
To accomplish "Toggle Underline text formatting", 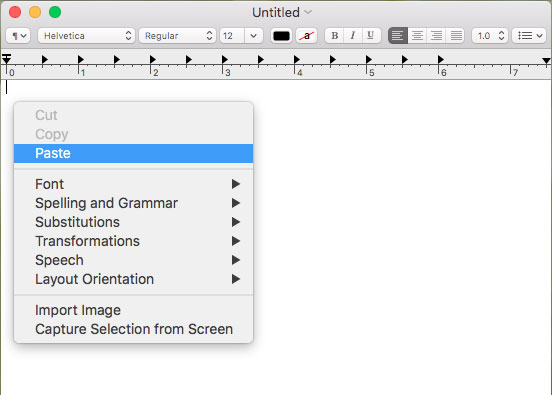I will (x=371, y=36).
